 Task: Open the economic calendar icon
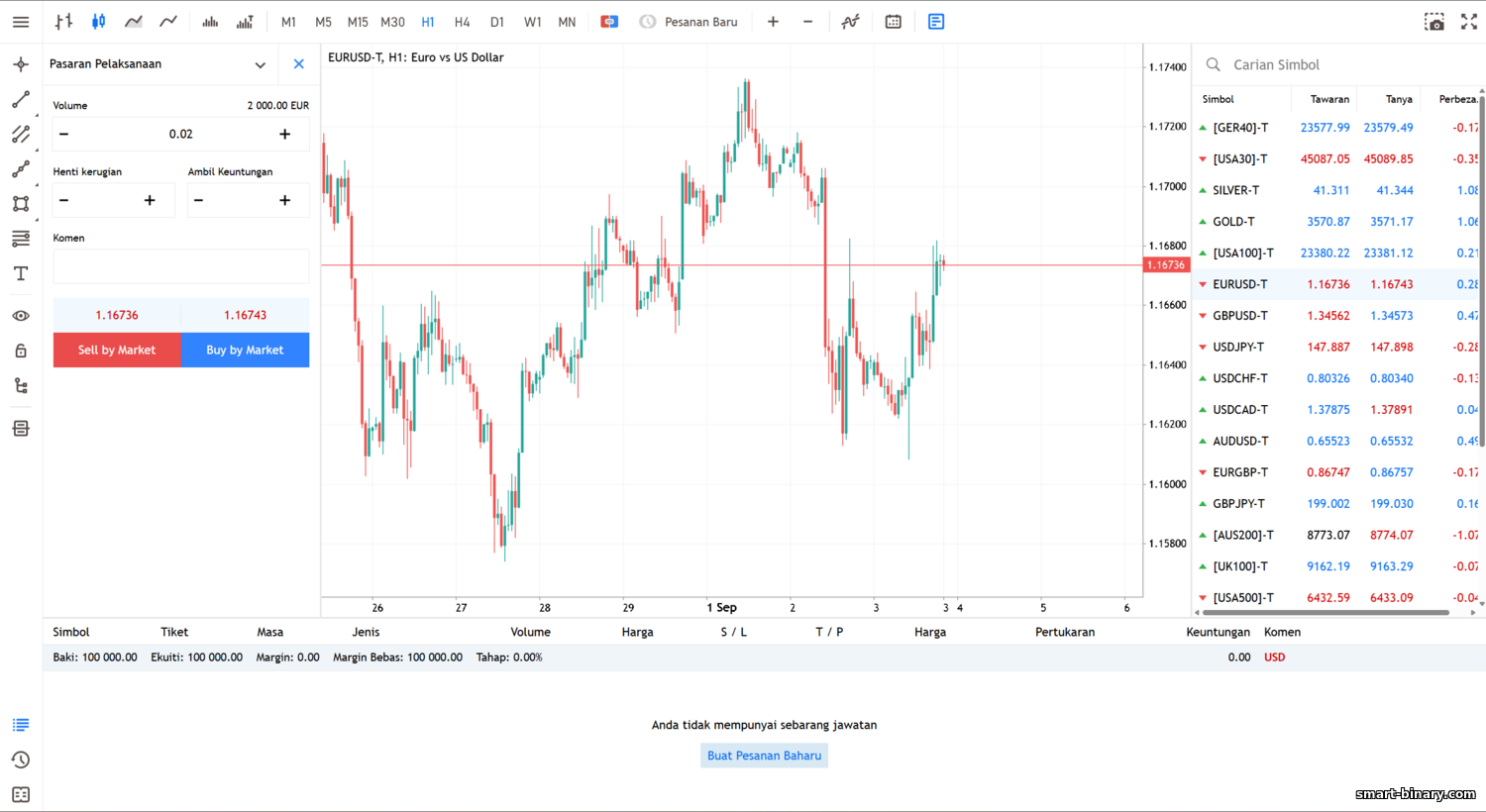894,22
